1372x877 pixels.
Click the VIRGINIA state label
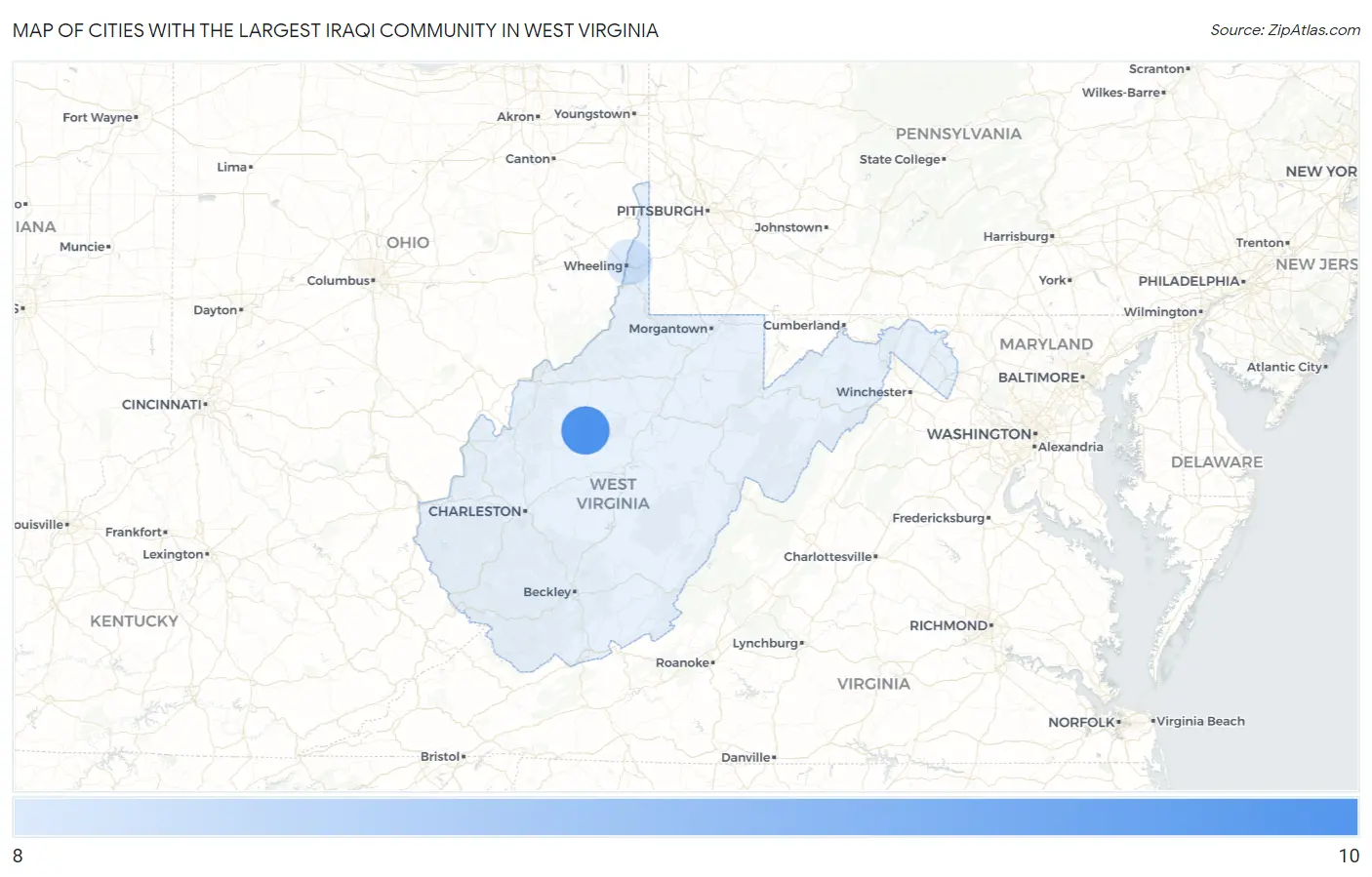(x=873, y=685)
